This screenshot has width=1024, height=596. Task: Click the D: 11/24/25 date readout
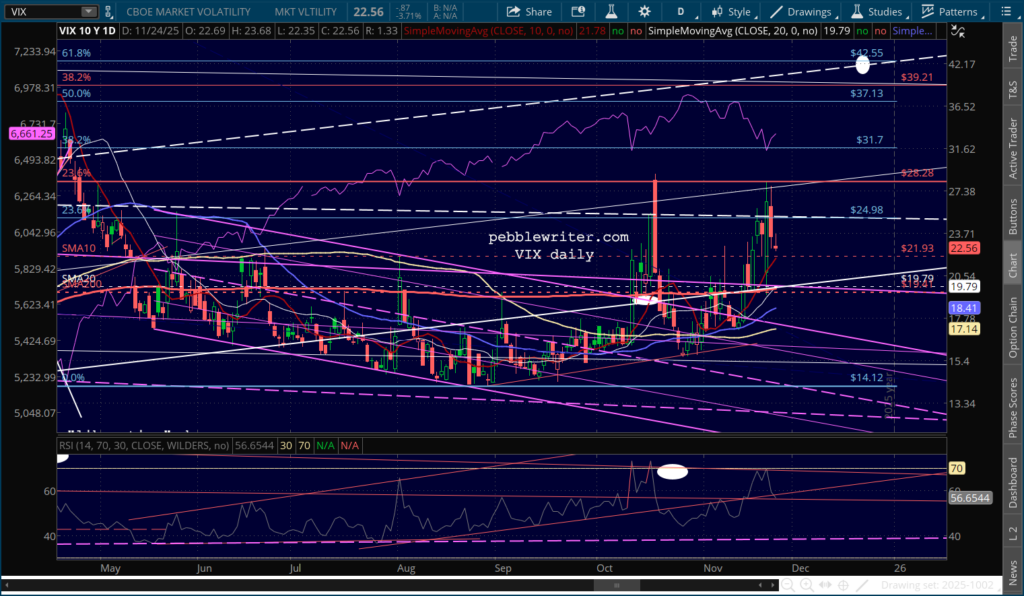150,31
